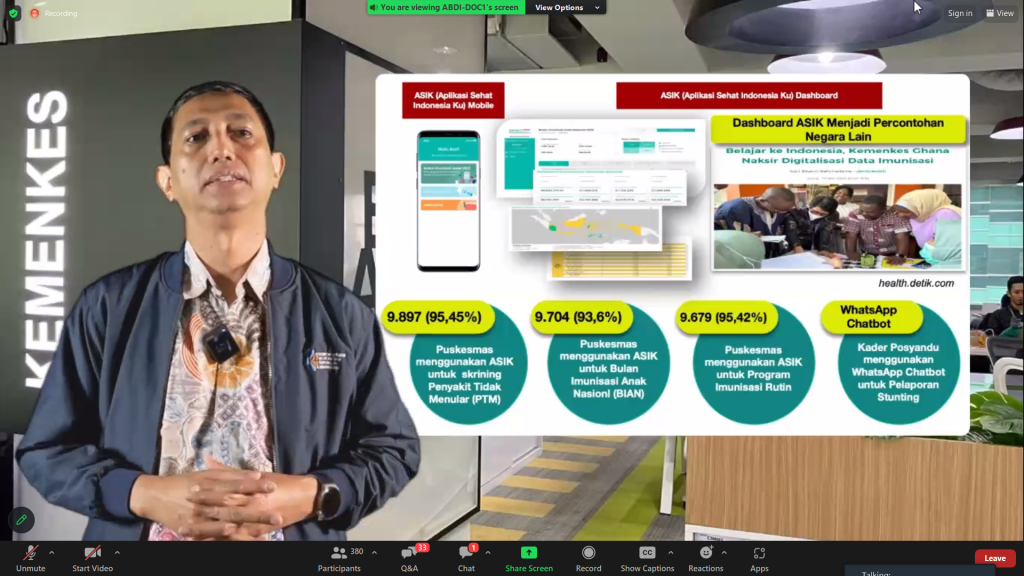
Task: Click the green encryption shield icon
Action: (x=13, y=13)
